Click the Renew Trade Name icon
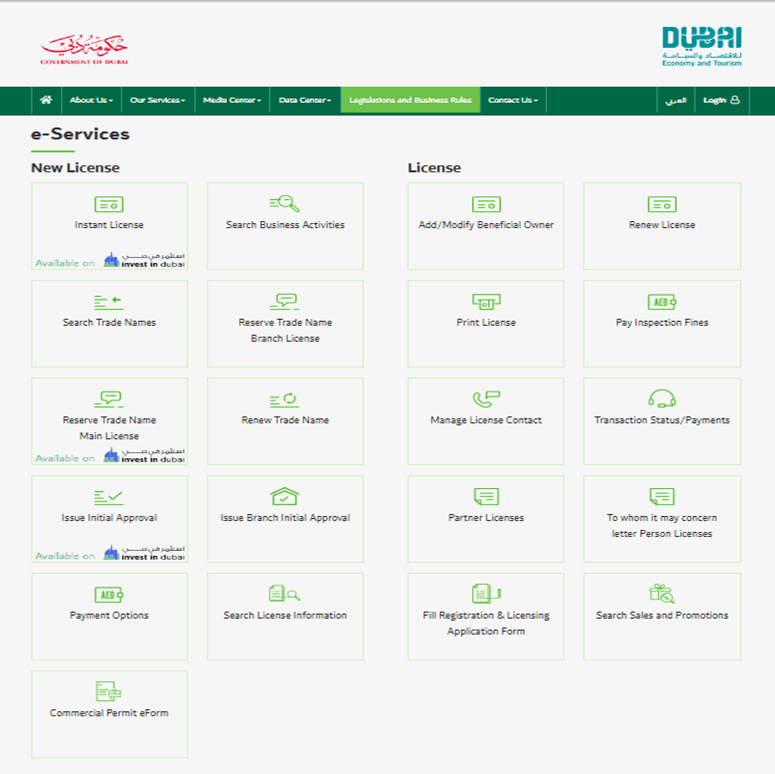 click(x=285, y=399)
